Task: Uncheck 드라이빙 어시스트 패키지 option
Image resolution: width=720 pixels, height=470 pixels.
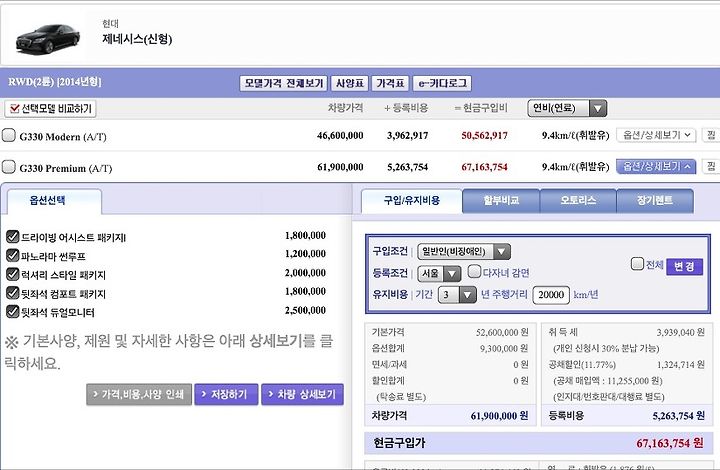Action: 12,237
